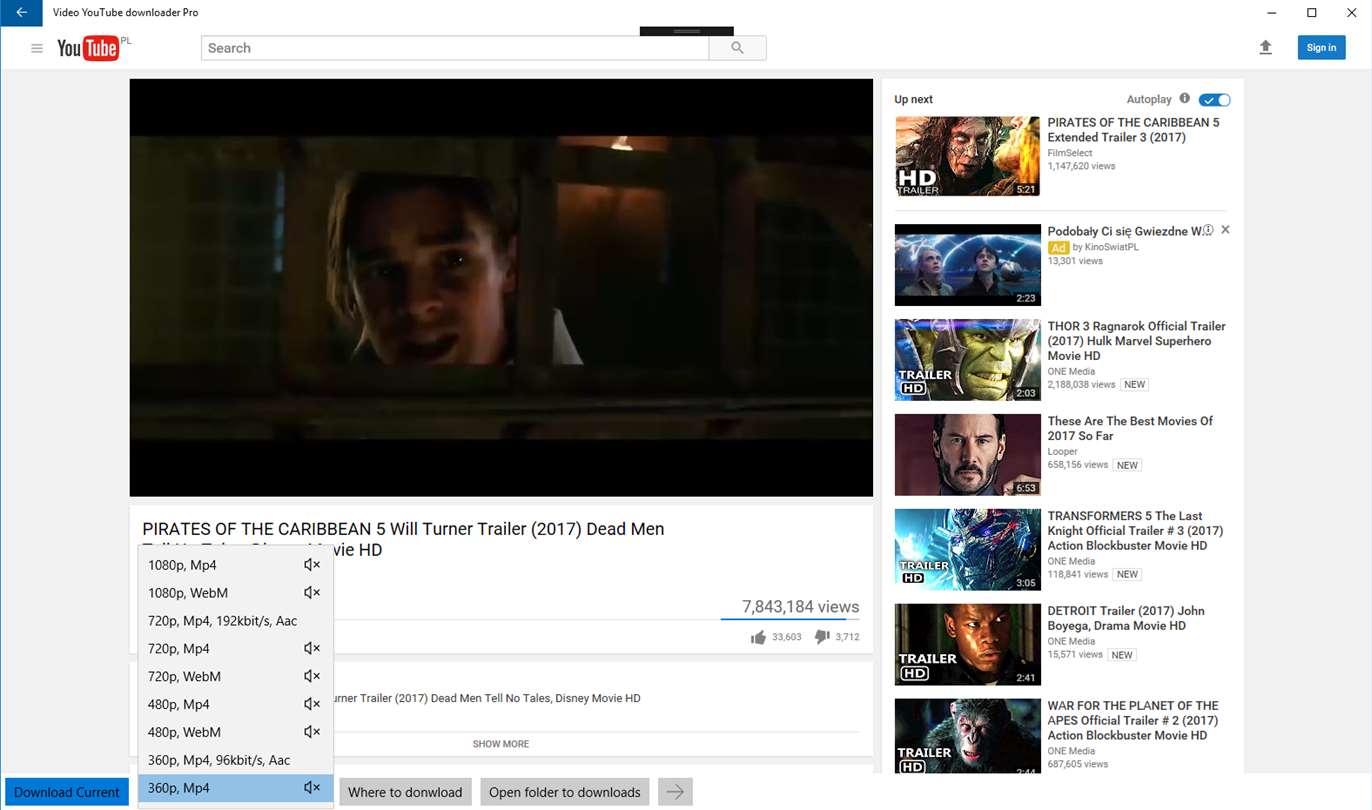1372x810 pixels.
Task: Click the Up next heading
Action: (913, 99)
